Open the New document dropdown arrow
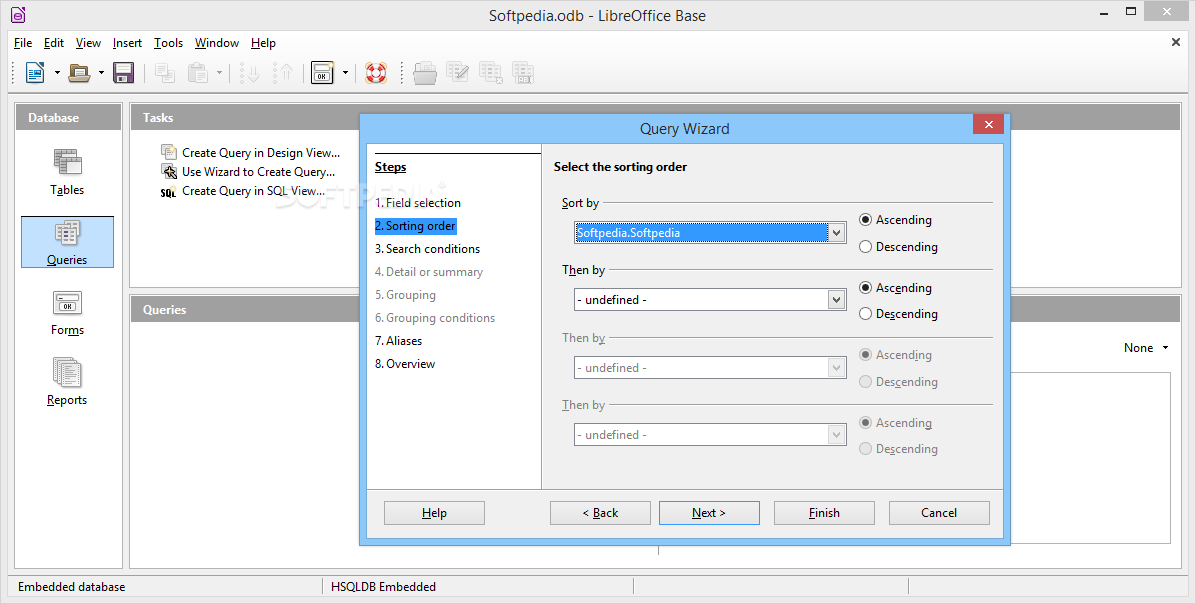The width and height of the screenshot is (1196, 604). pyautogui.click(x=57, y=73)
